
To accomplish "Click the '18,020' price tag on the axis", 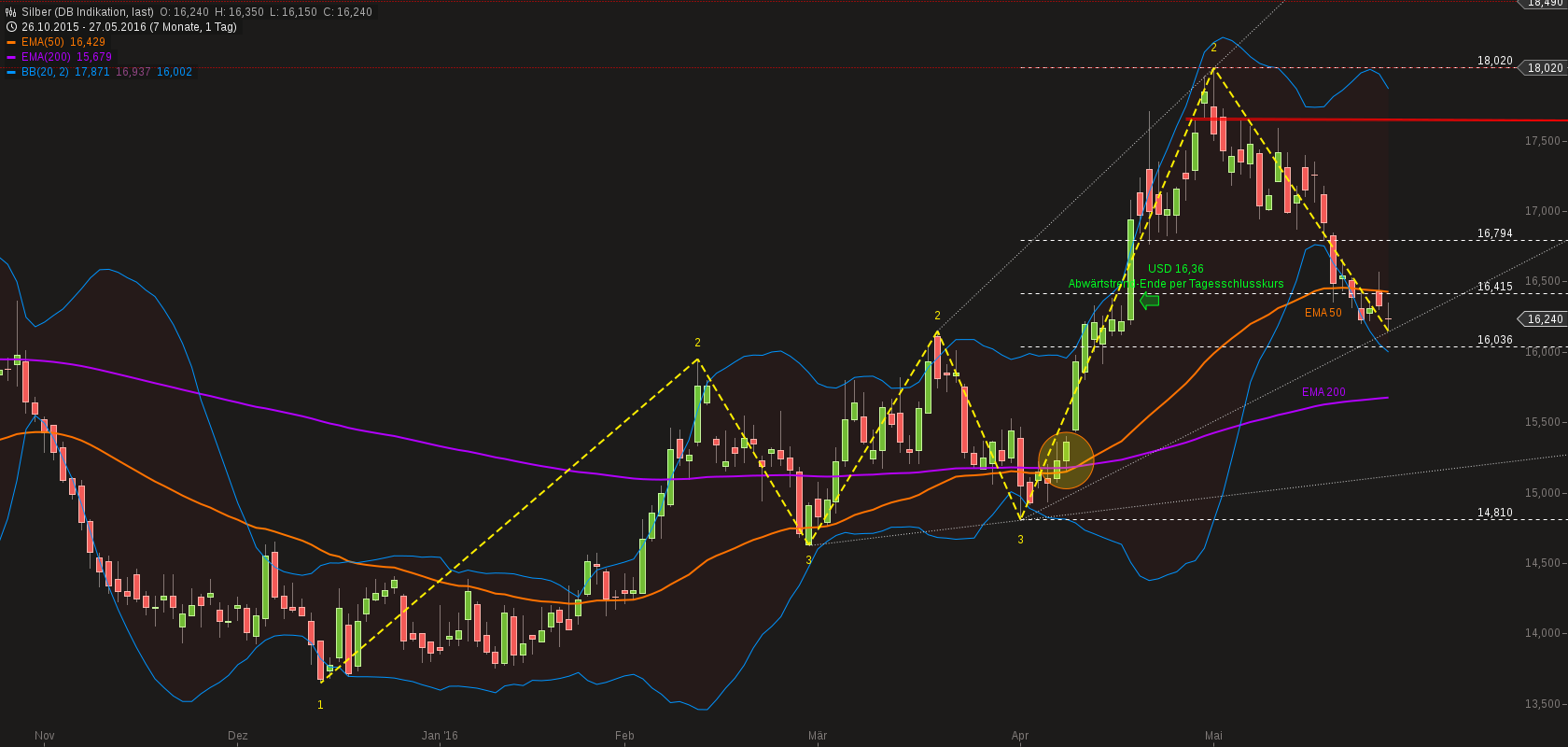I will click(1544, 68).
